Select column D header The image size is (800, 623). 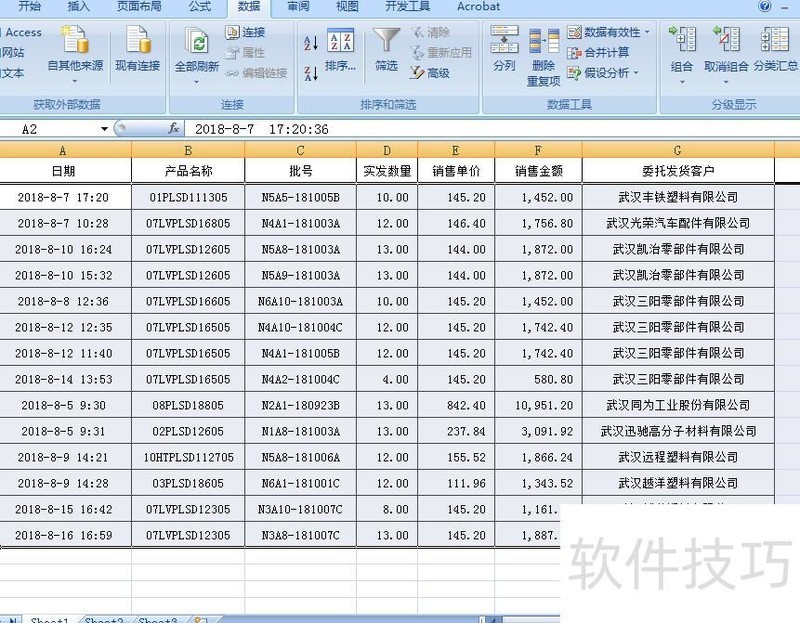click(387, 150)
